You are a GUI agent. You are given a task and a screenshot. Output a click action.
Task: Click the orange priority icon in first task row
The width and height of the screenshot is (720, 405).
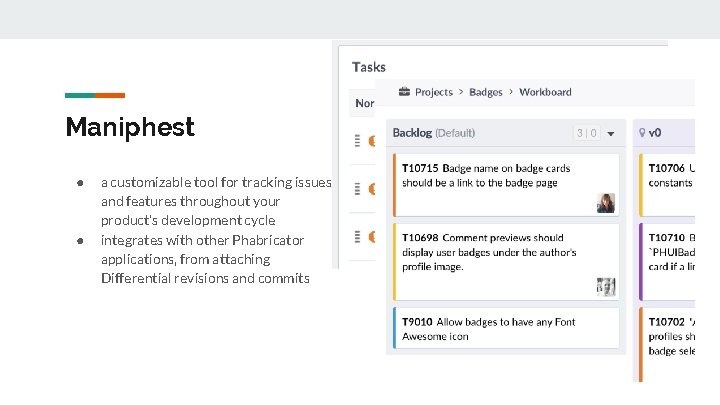click(x=372, y=141)
